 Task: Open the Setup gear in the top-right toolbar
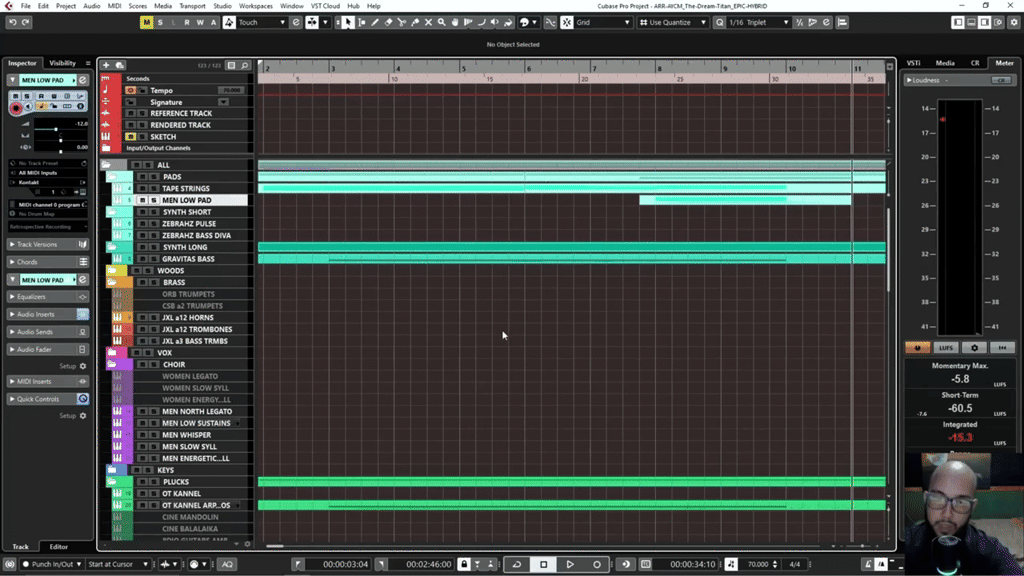[1014, 22]
